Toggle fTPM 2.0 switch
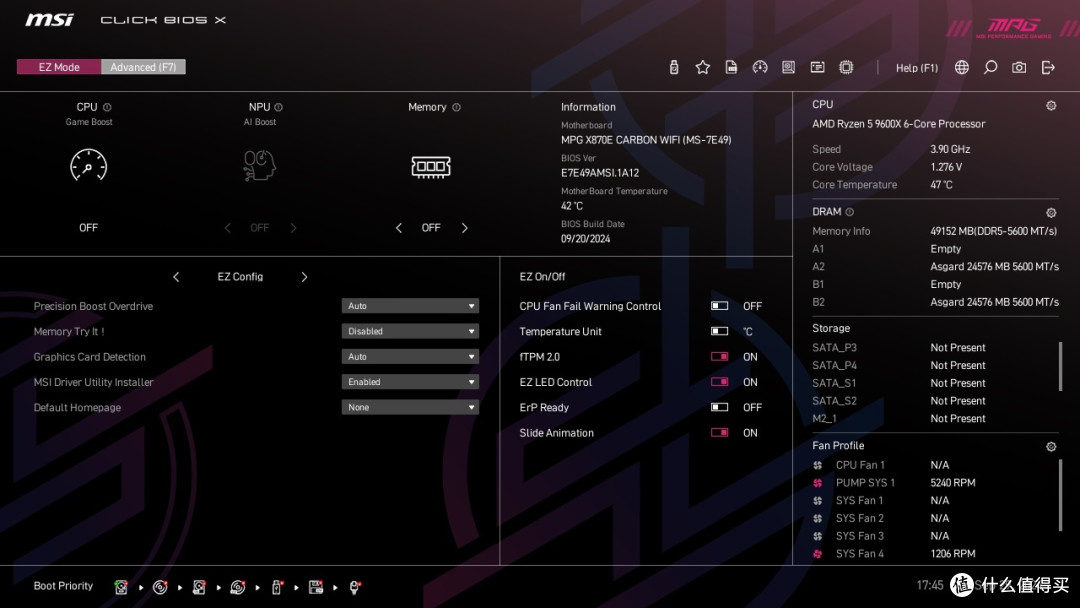Image resolution: width=1080 pixels, height=608 pixels. [719, 357]
